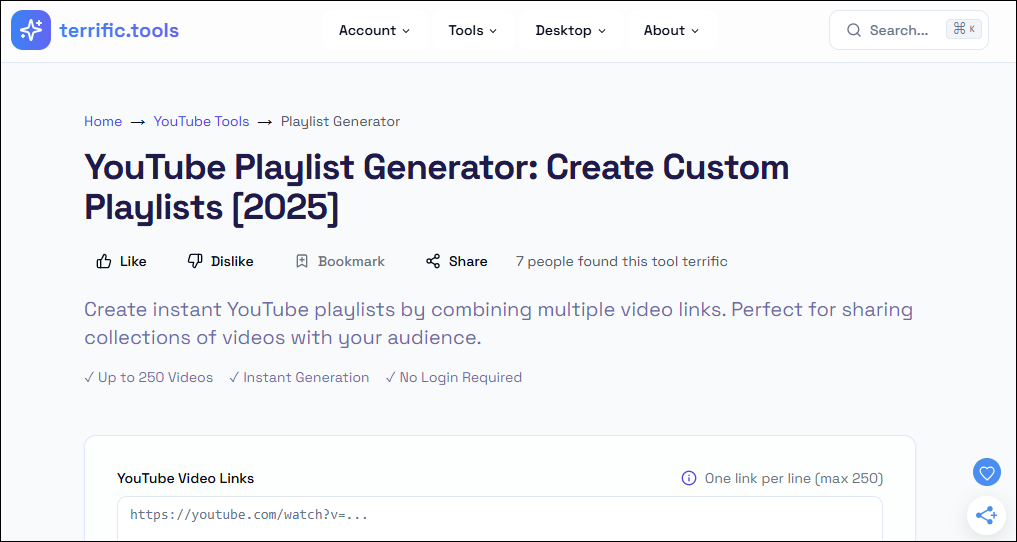Screen dimensions: 1017x542
Task: Like this tool
Action: pos(121,261)
